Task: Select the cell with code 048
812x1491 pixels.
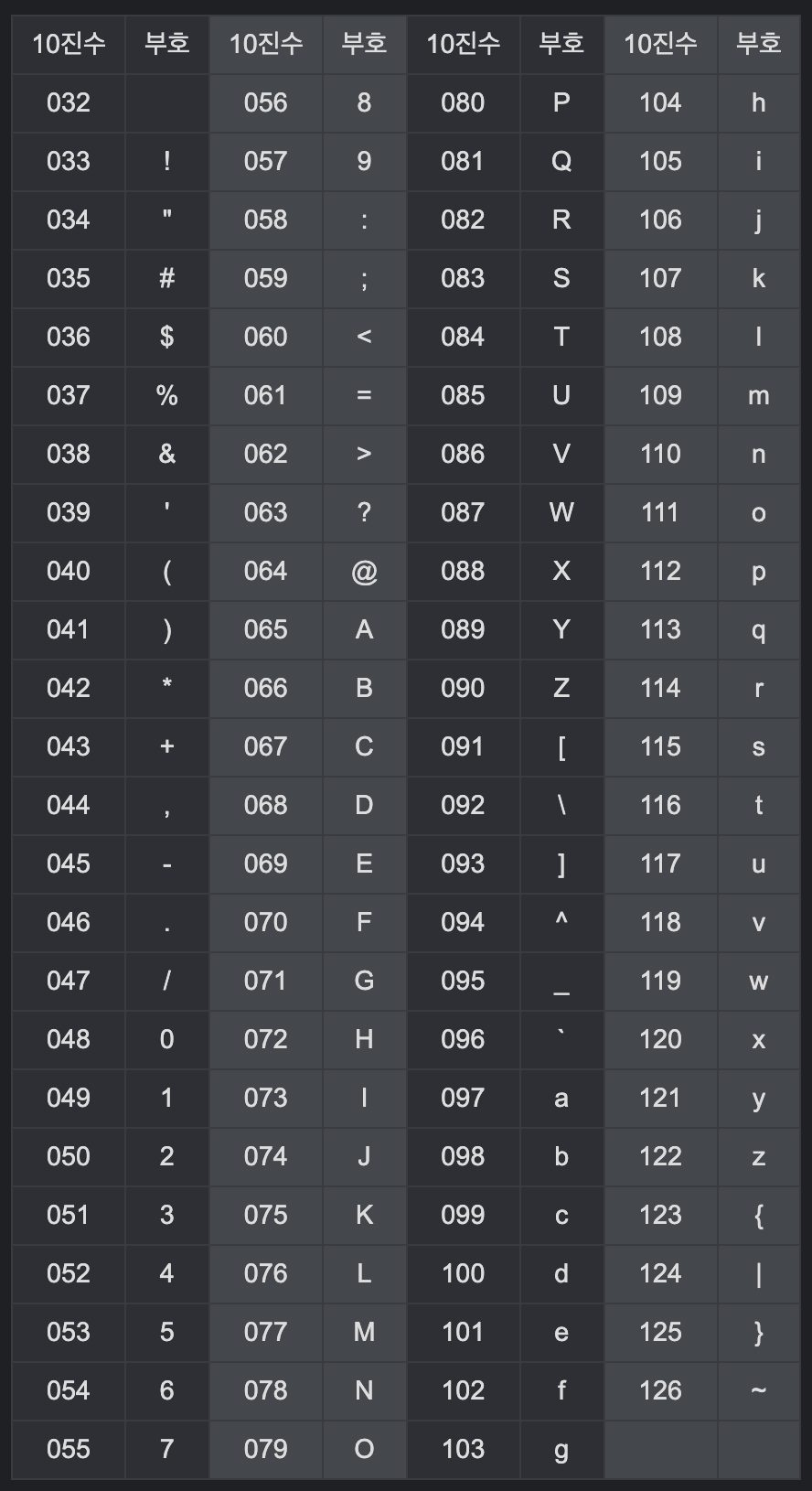Action: click(69, 1039)
